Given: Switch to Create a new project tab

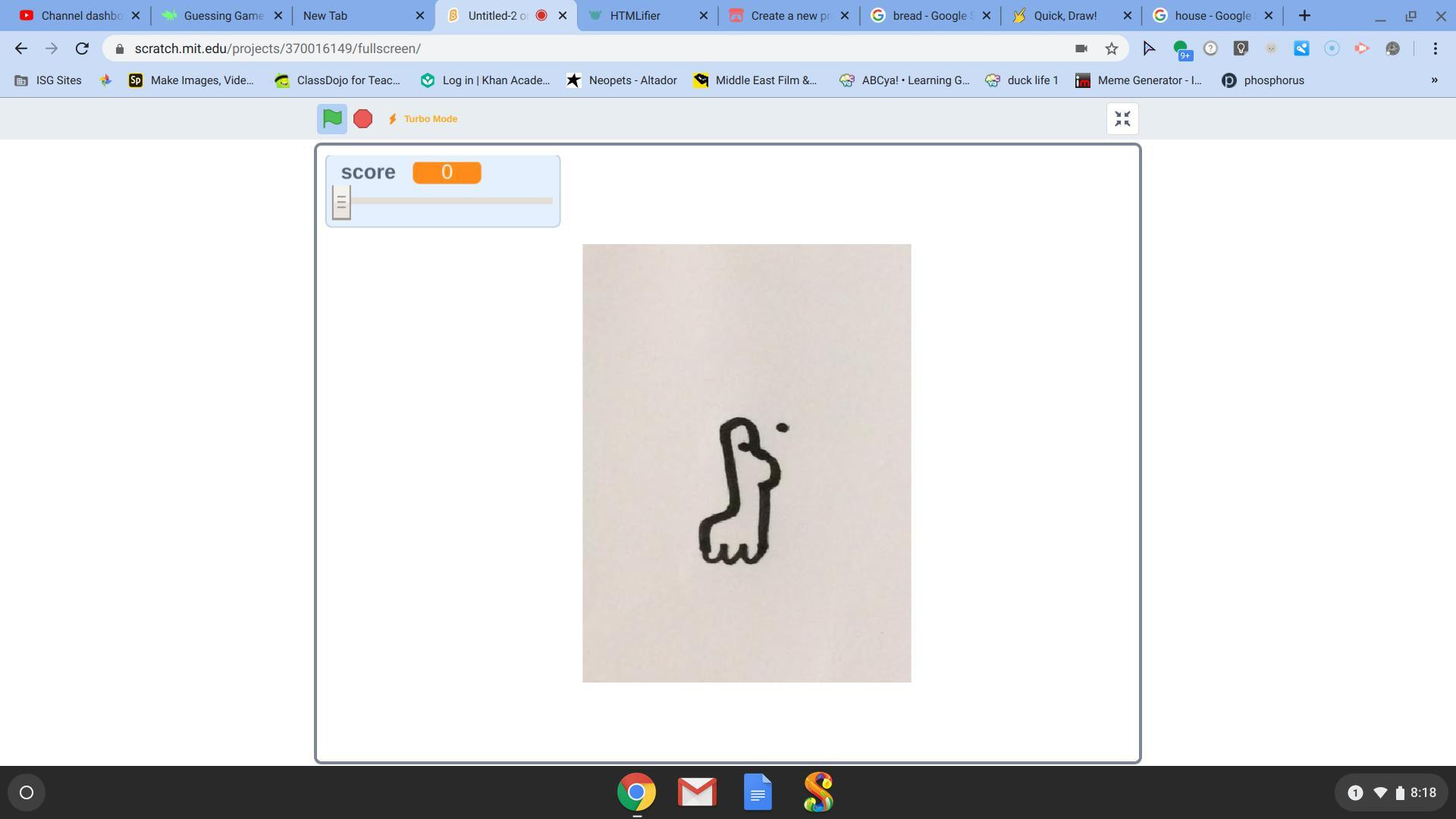Looking at the screenshot, I should [789, 15].
